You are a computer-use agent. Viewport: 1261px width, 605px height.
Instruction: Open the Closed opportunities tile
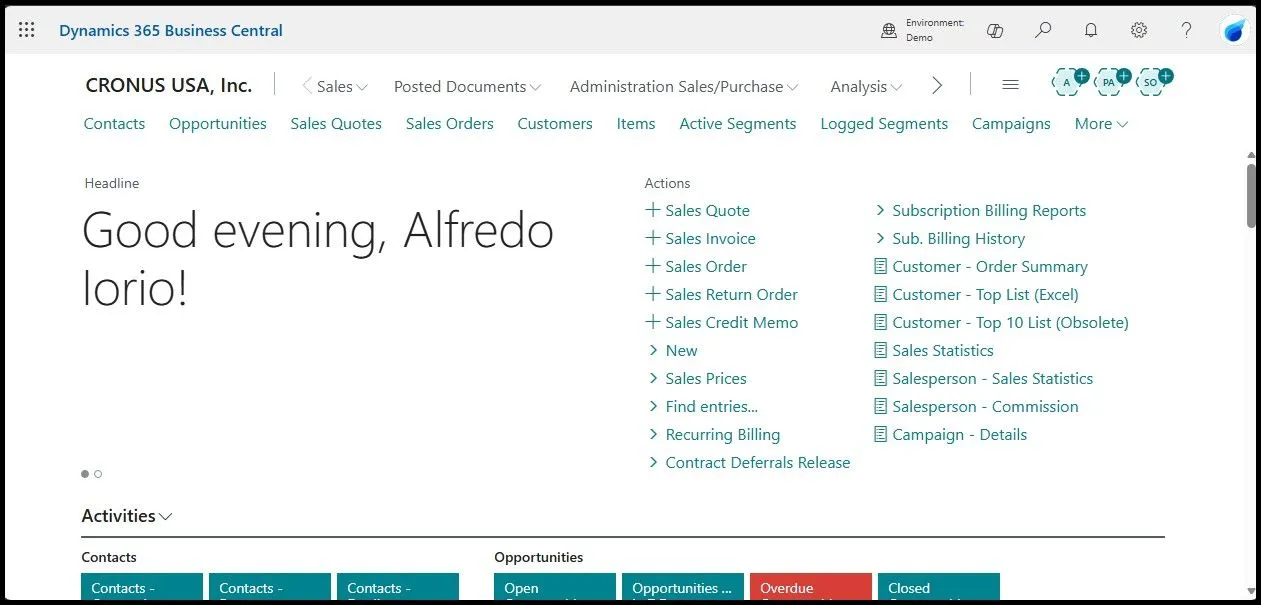(938, 588)
